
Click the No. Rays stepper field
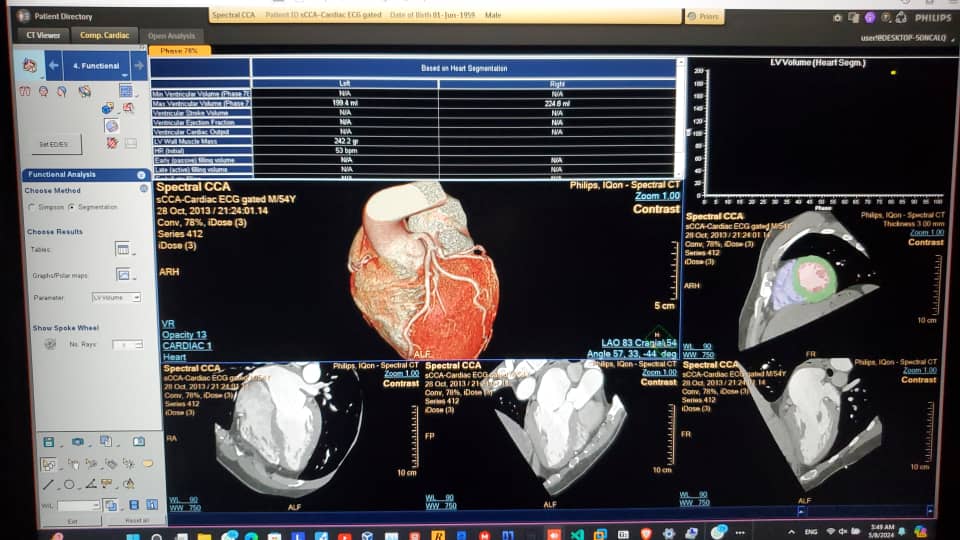(x=127, y=345)
